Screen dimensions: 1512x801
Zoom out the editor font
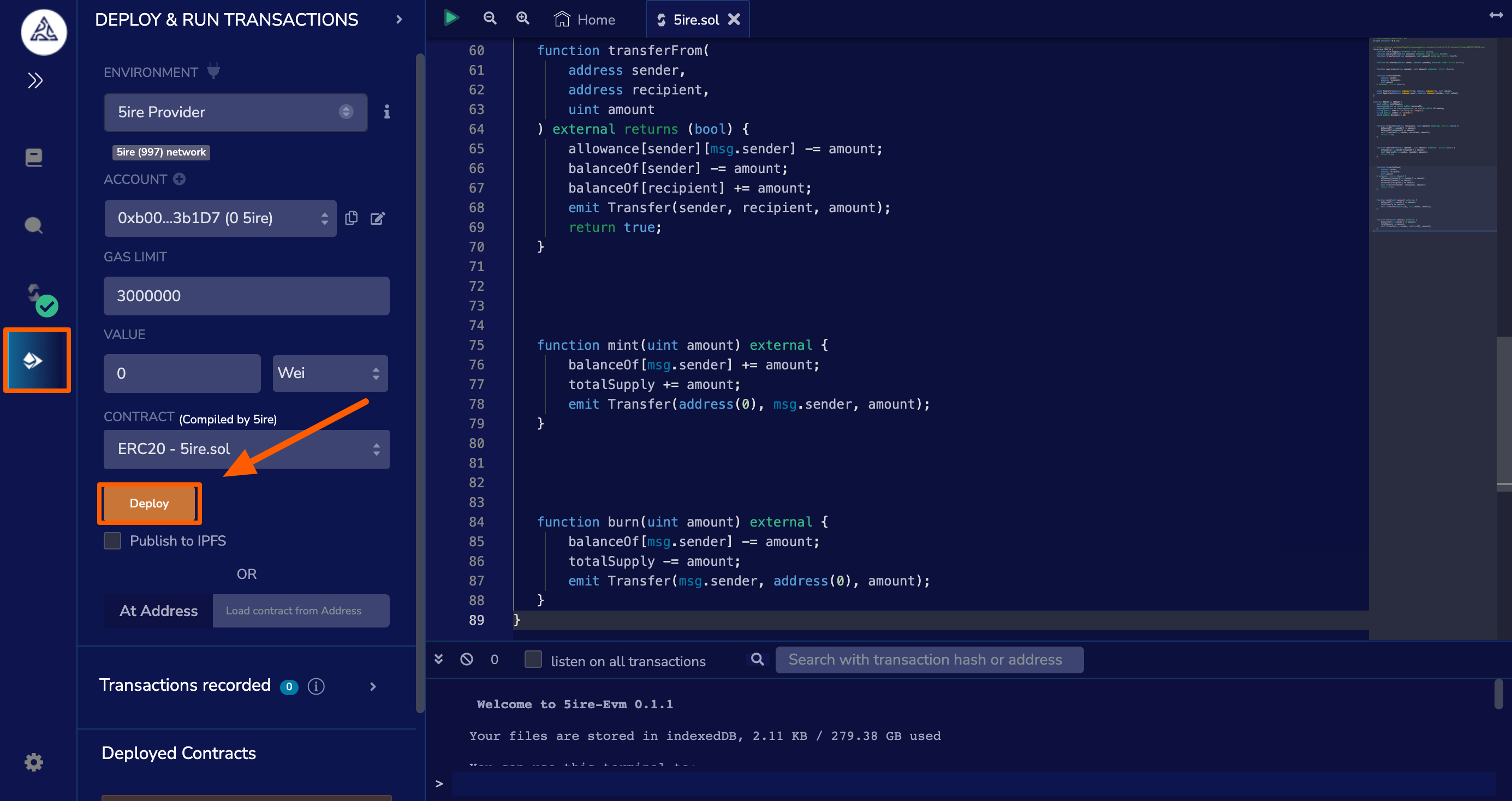(x=490, y=18)
